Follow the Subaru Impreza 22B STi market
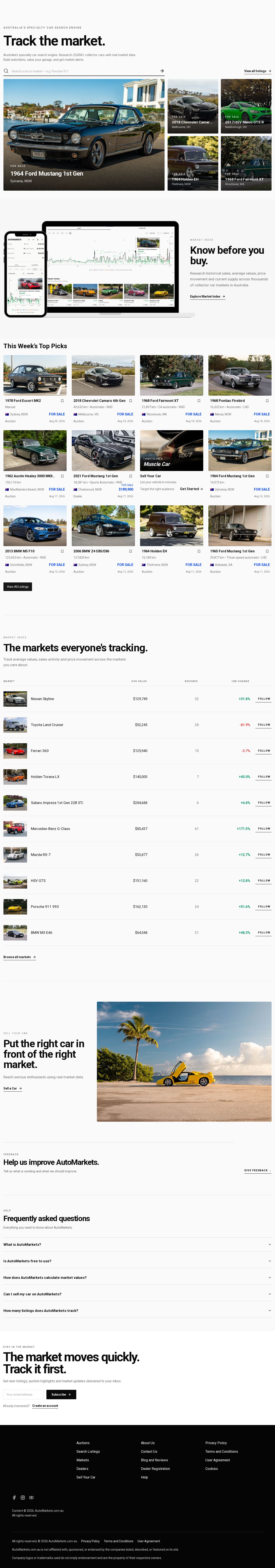 [x=263, y=803]
